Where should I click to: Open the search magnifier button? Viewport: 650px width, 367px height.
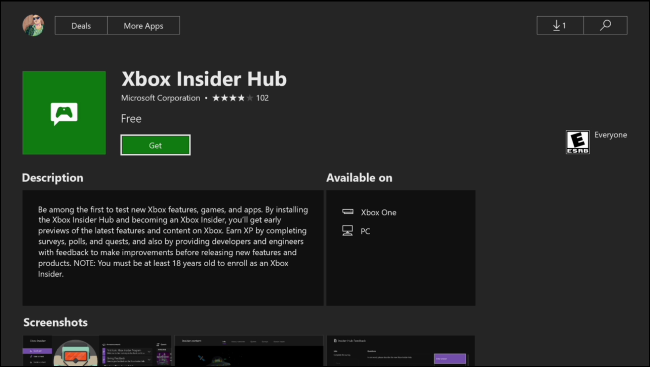point(605,26)
